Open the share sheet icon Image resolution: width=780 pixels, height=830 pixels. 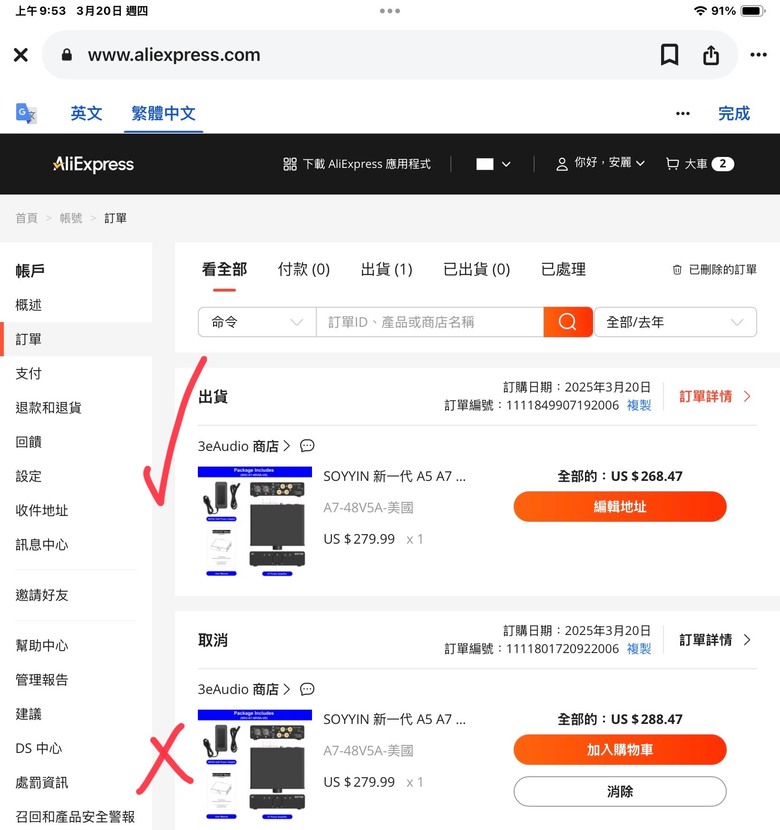(x=711, y=55)
